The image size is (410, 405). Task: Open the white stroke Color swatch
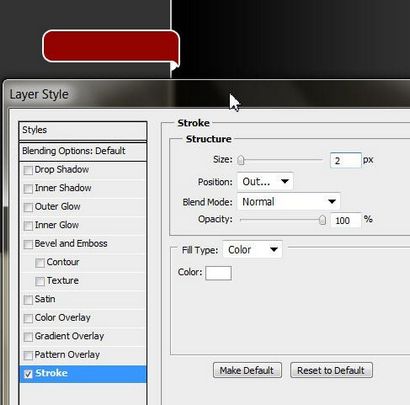click(218, 273)
